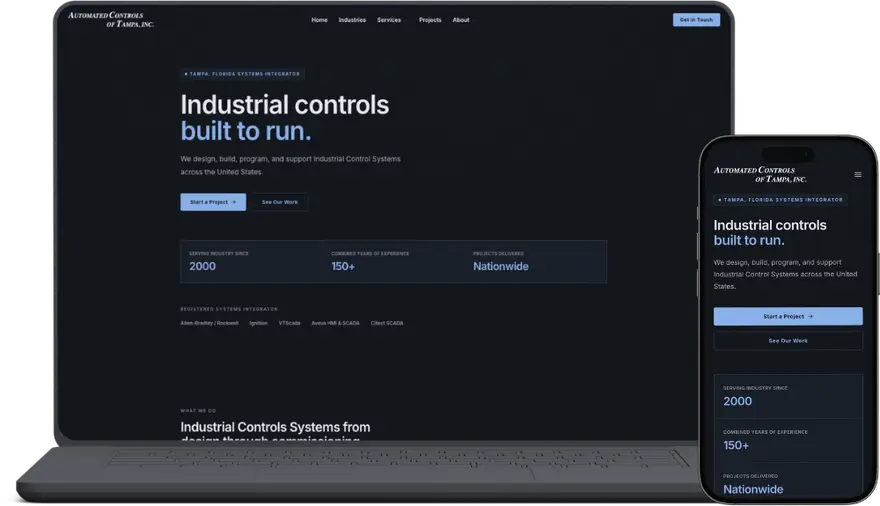This screenshot has width=880, height=506.
Task: Click the 'Combined Years of Experience' label on laptop
Action: [370, 254]
